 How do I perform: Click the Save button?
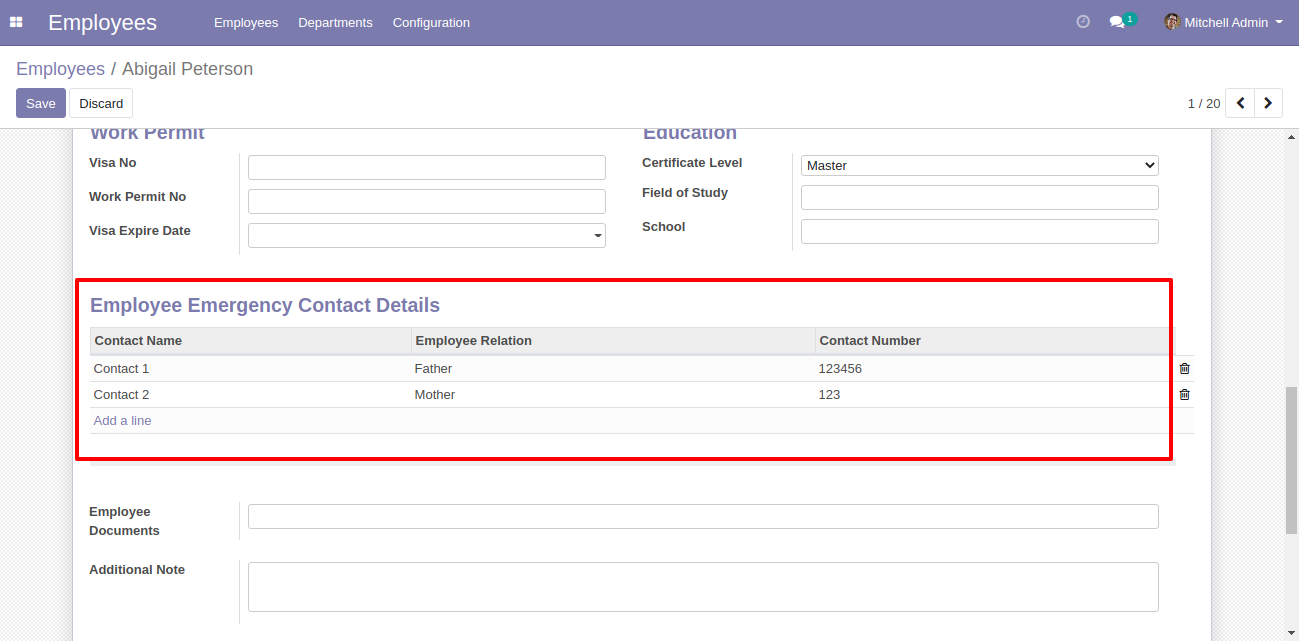coord(41,103)
